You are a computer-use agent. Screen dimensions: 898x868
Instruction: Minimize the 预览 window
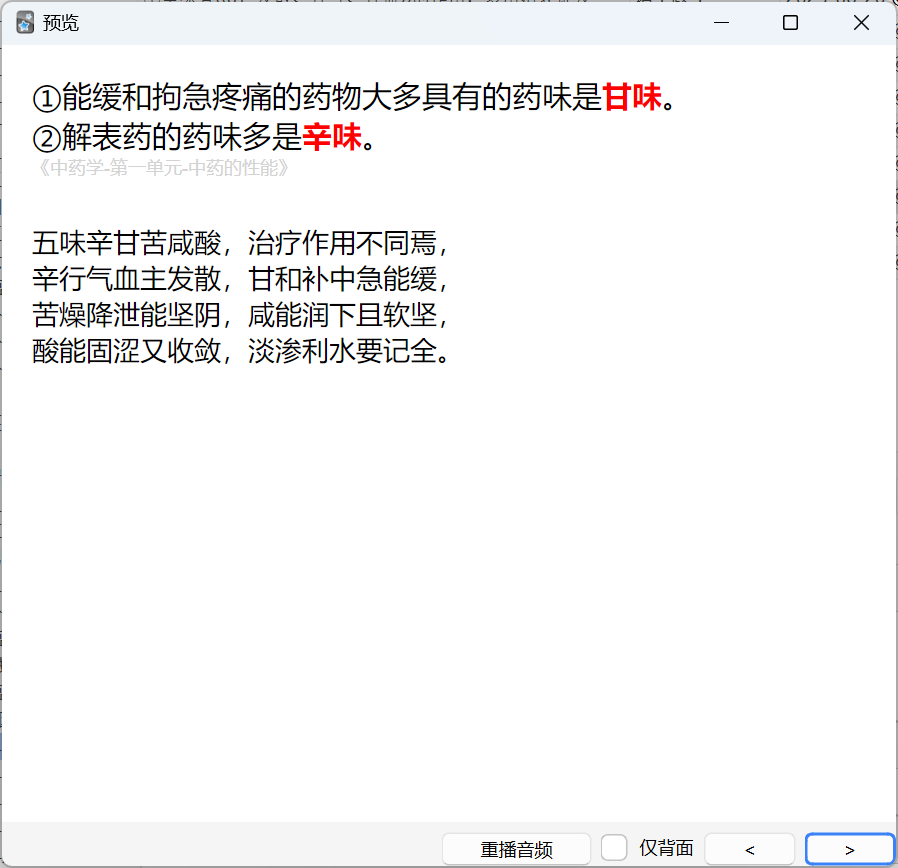pyautogui.click(x=721, y=23)
